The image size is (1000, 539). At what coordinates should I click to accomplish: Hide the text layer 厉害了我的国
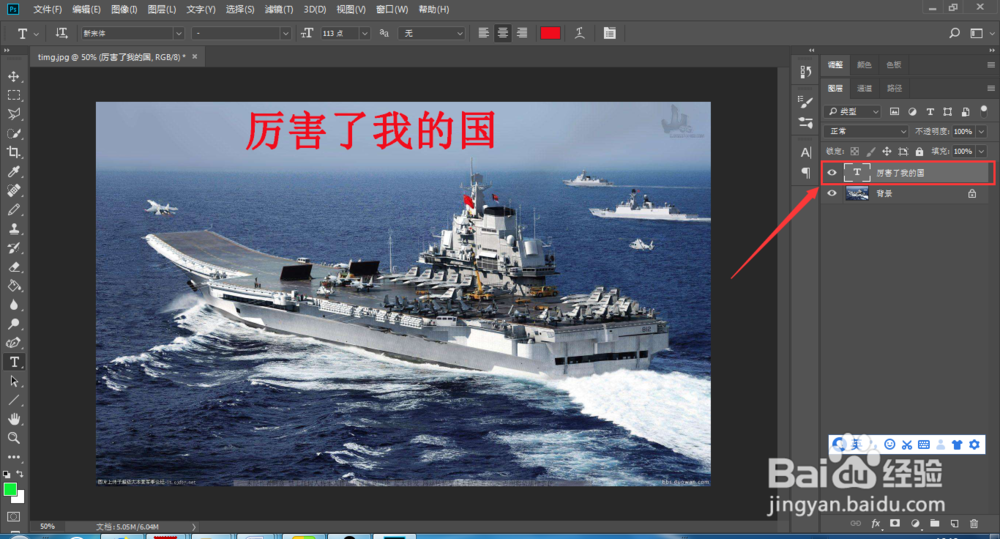[x=832, y=173]
